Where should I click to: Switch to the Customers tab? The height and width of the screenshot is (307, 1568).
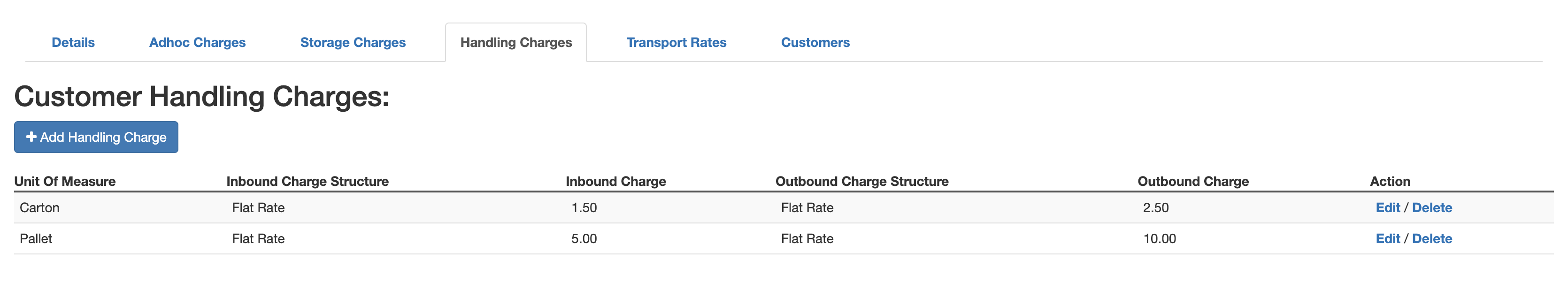point(815,42)
